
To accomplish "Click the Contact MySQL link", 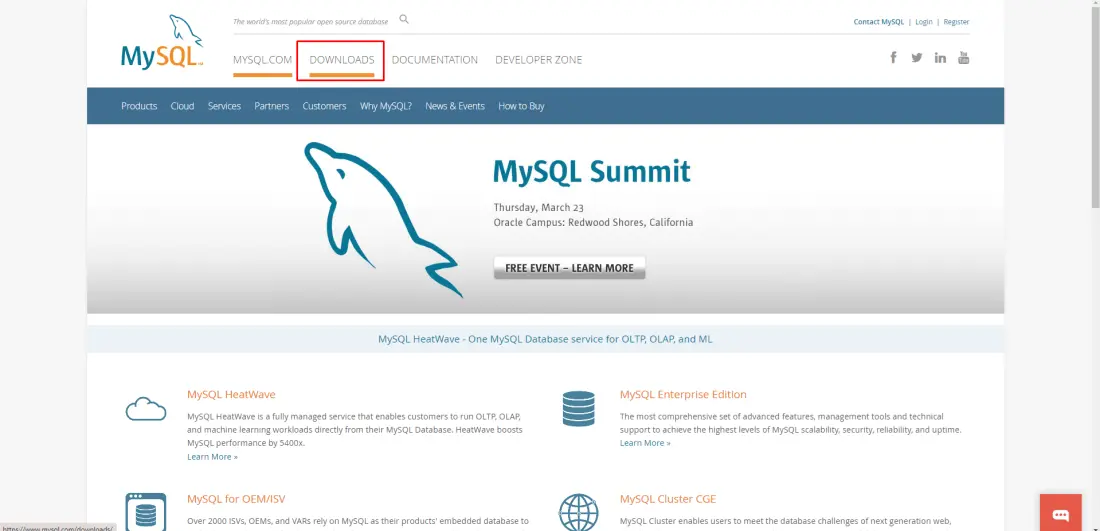I will 878,22.
